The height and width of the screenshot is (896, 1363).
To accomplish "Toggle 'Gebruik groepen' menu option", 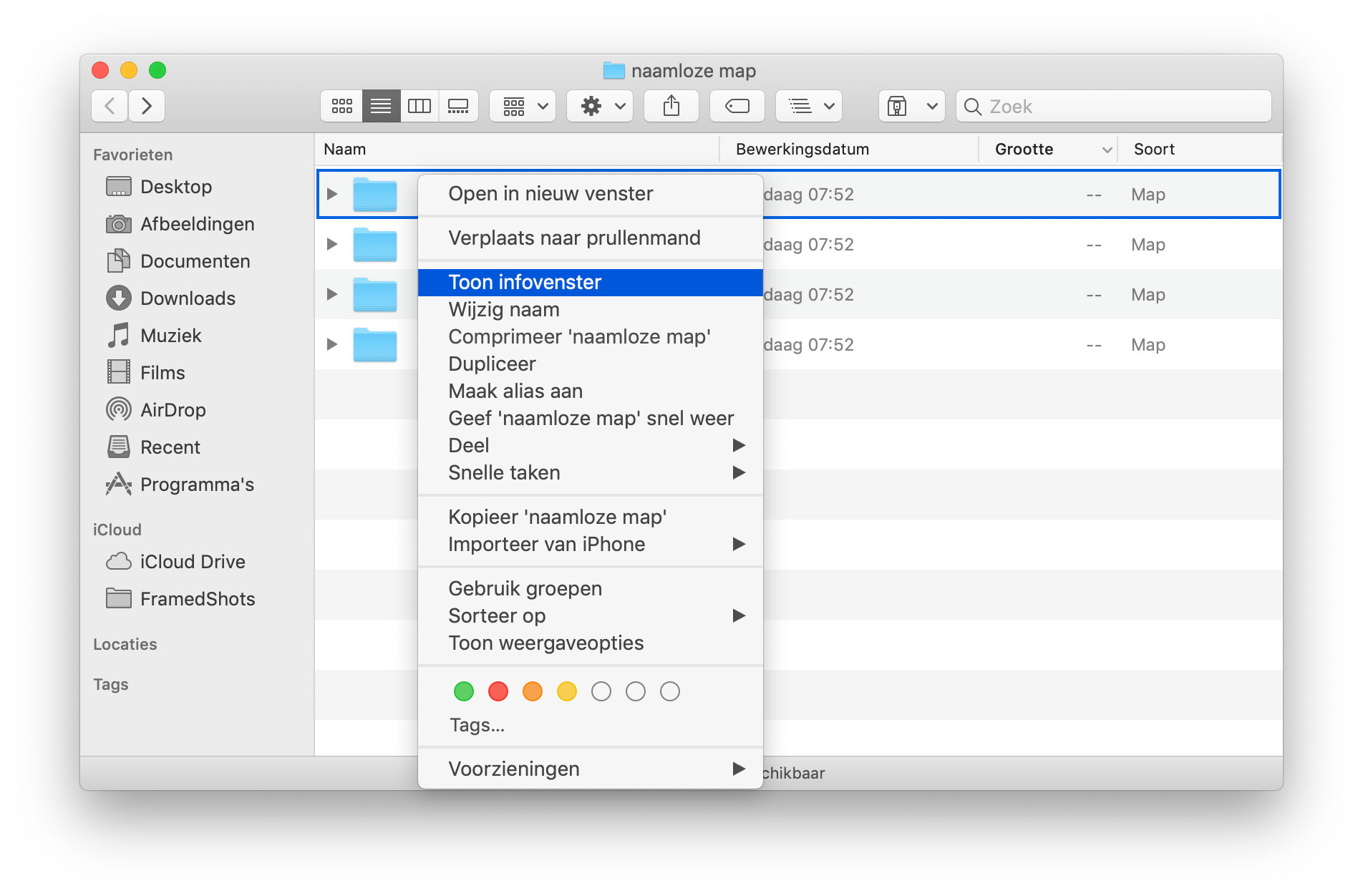I will click(x=591, y=589).
